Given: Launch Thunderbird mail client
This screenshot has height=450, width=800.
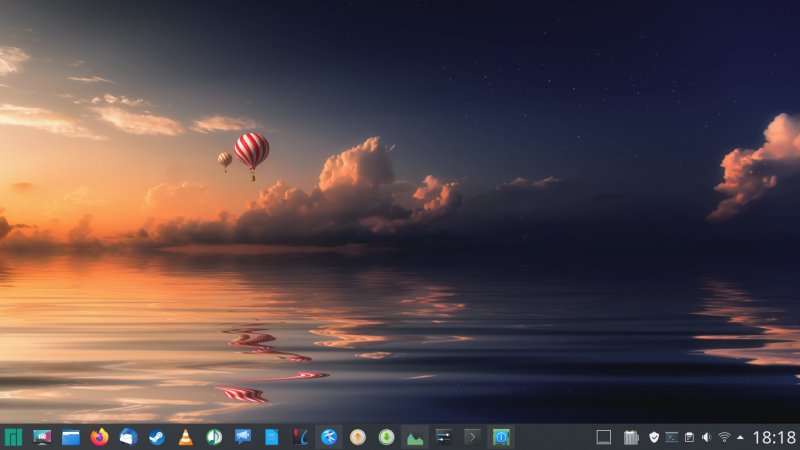Looking at the screenshot, I should pos(128,437).
